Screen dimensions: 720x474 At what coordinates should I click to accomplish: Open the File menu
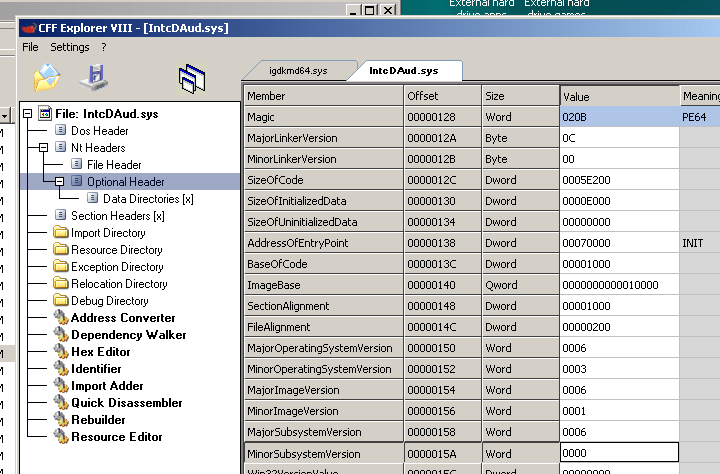click(30, 47)
